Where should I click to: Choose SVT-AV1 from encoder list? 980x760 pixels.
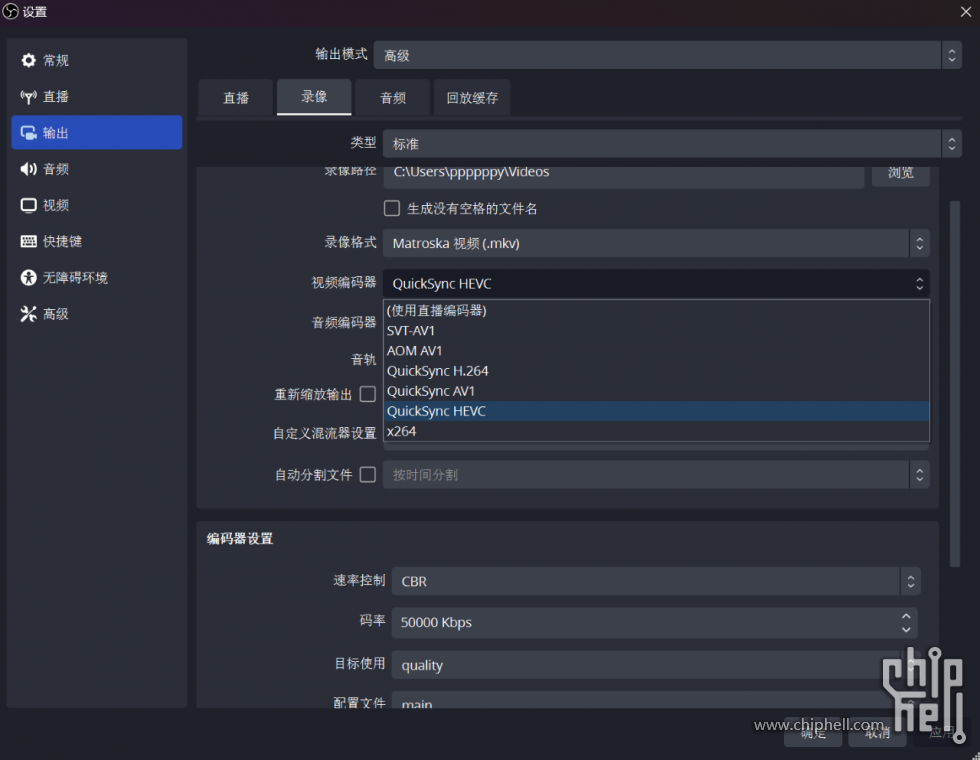coord(656,331)
